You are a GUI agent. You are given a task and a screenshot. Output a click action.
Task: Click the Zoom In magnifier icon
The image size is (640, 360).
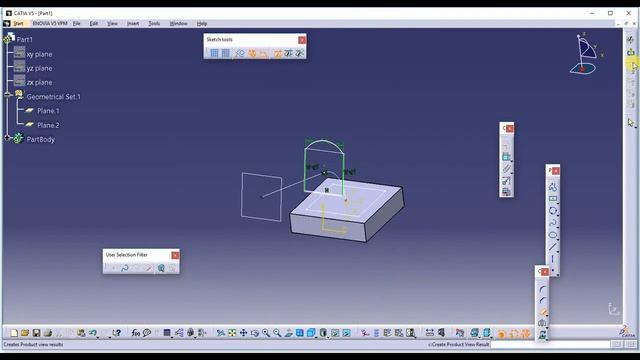coord(266,333)
